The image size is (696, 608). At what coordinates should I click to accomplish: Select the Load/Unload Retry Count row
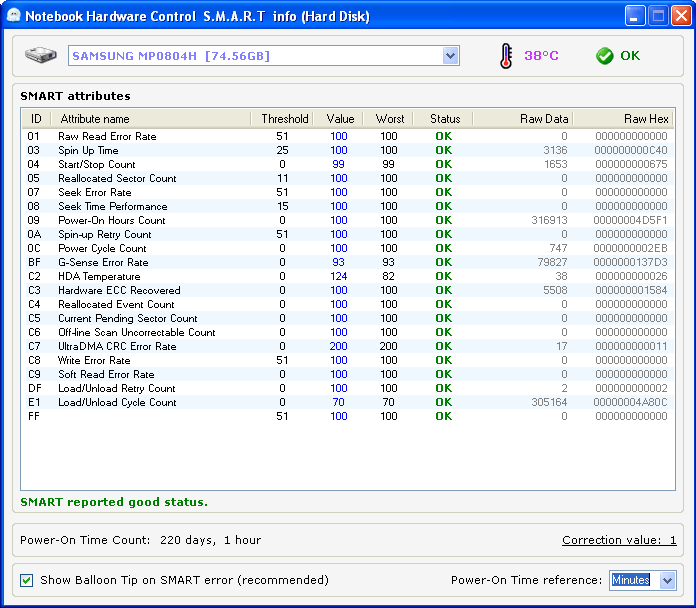[348, 388]
